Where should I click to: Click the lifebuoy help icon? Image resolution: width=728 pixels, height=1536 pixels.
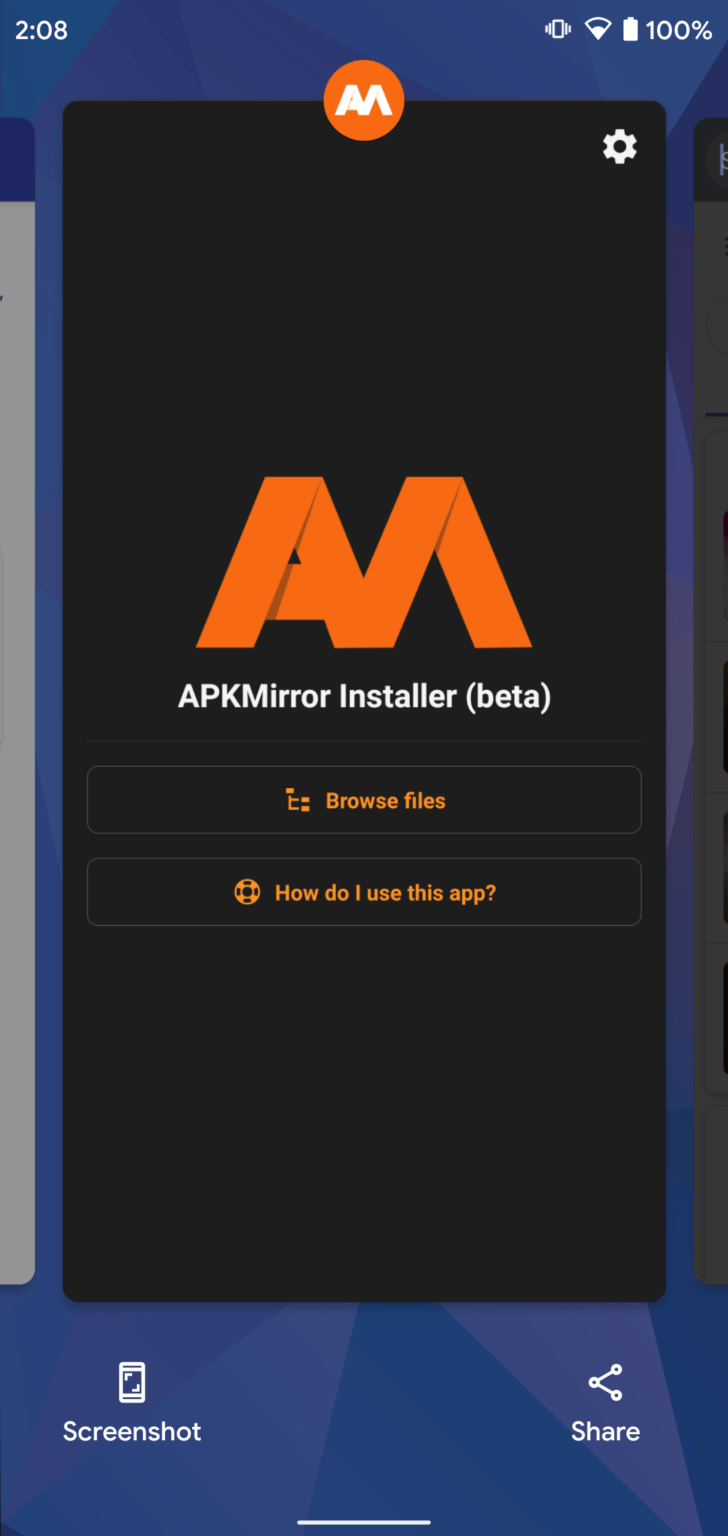tap(247, 892)
